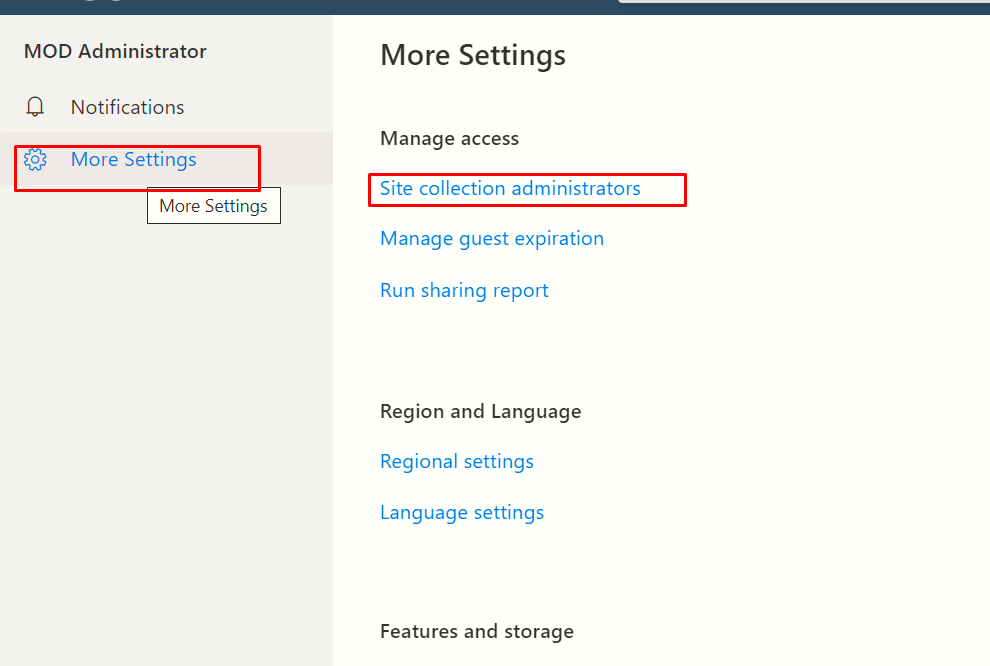
Task: Click the Features and storage heading
Action: (477, 631)
